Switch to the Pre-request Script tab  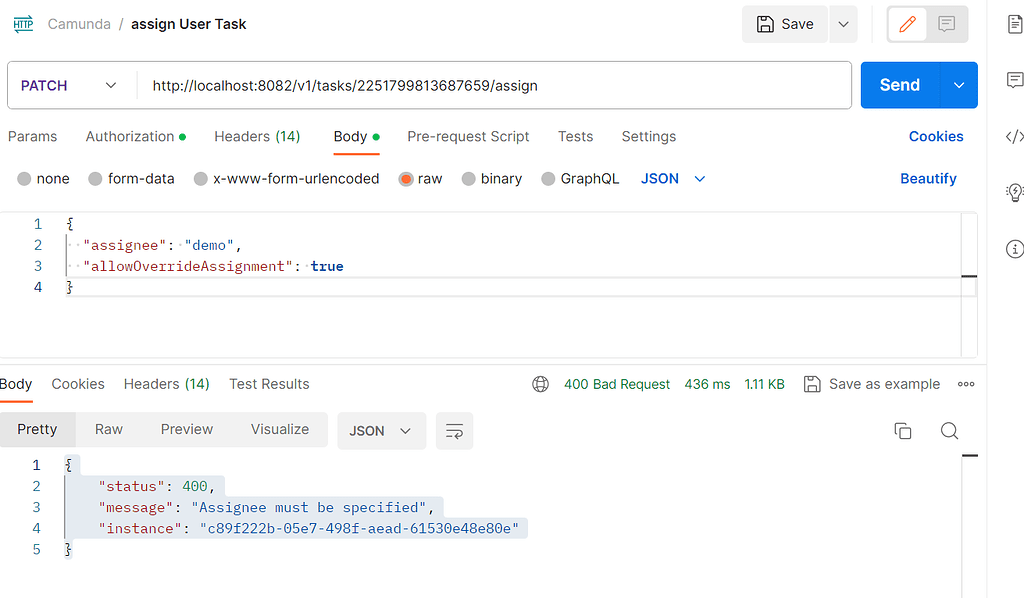[x=468, y=136]
